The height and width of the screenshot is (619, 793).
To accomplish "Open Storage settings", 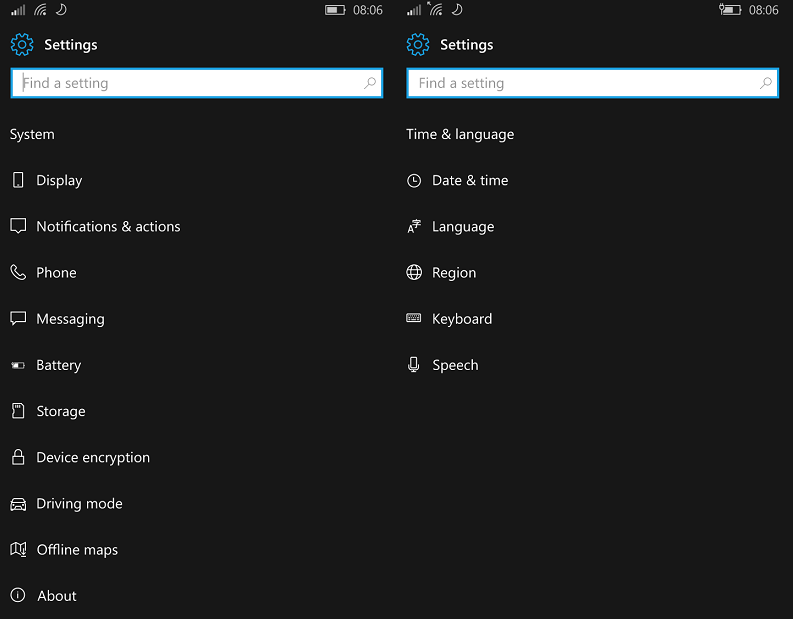I will tap(61, 412).
